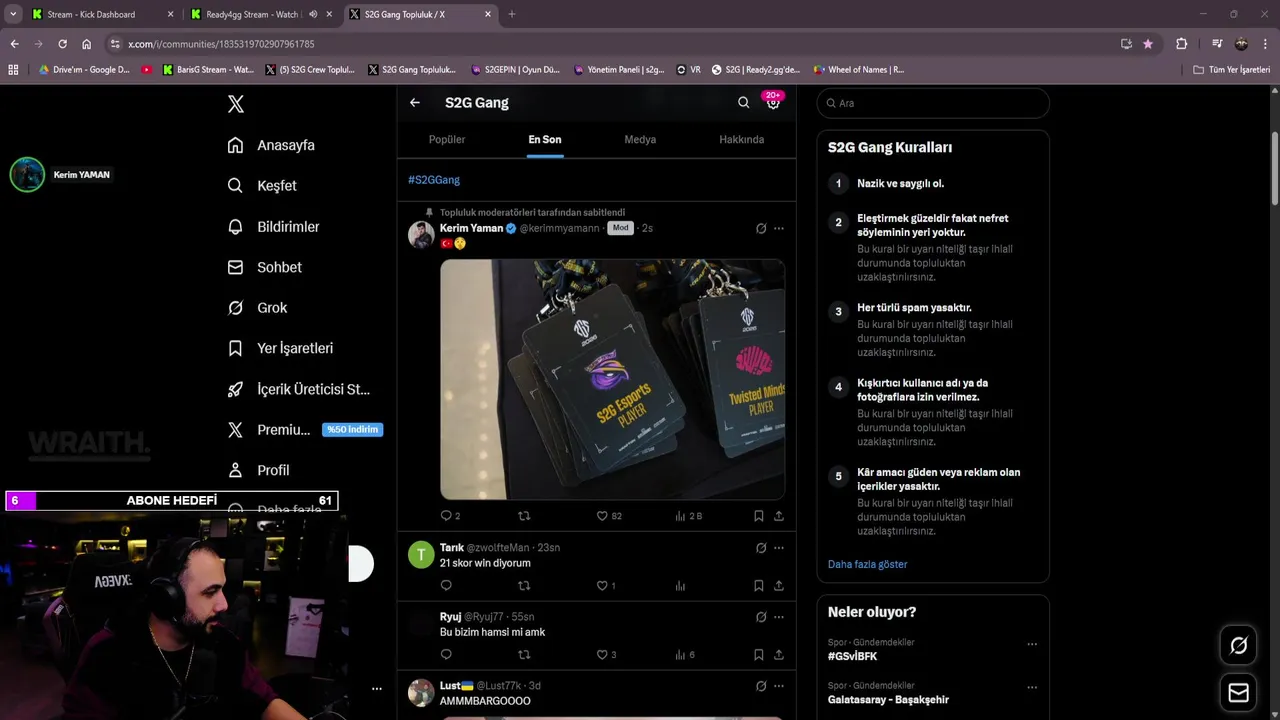Open options for #GSvIBFK trend
This screenshot has height=720, width=1280.
(x=1032, y=644)
